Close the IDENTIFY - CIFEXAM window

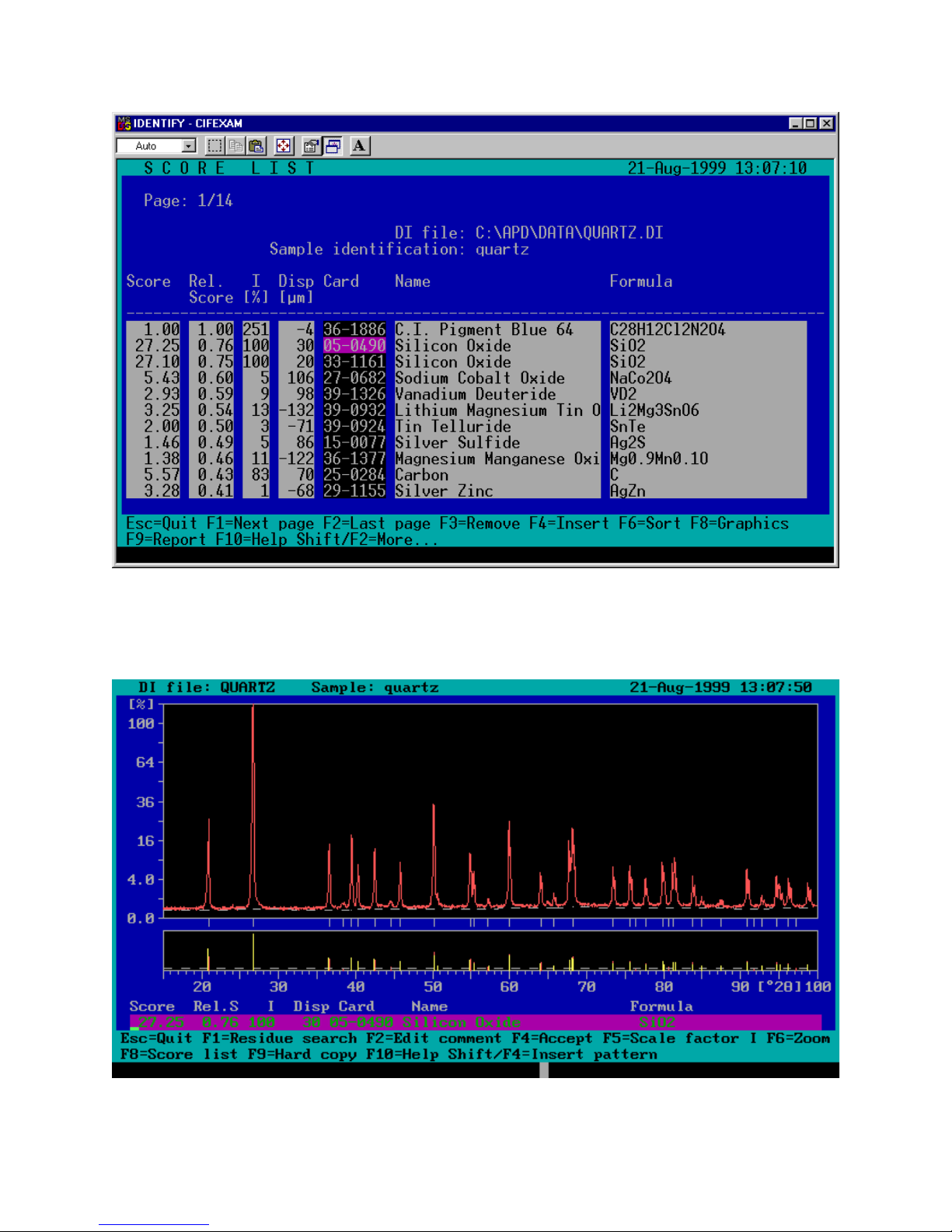pyautogui.click(x=827, y=123)
